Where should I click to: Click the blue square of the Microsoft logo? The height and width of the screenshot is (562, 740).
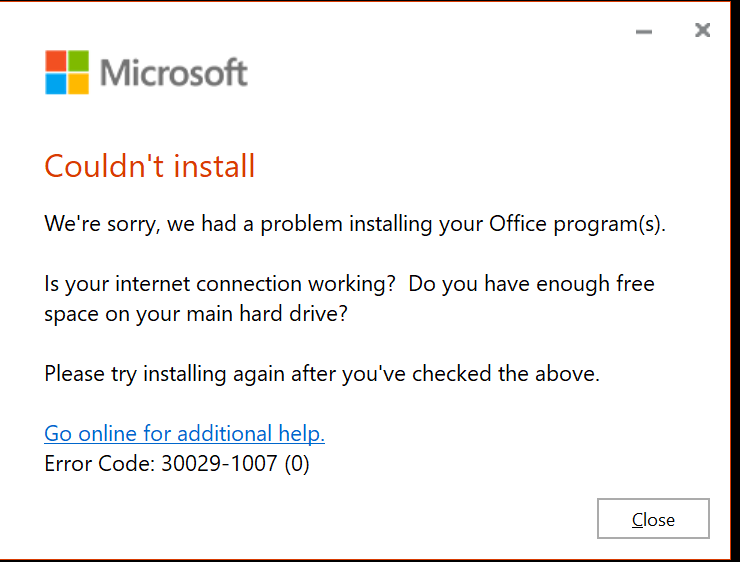pos(55,83)
